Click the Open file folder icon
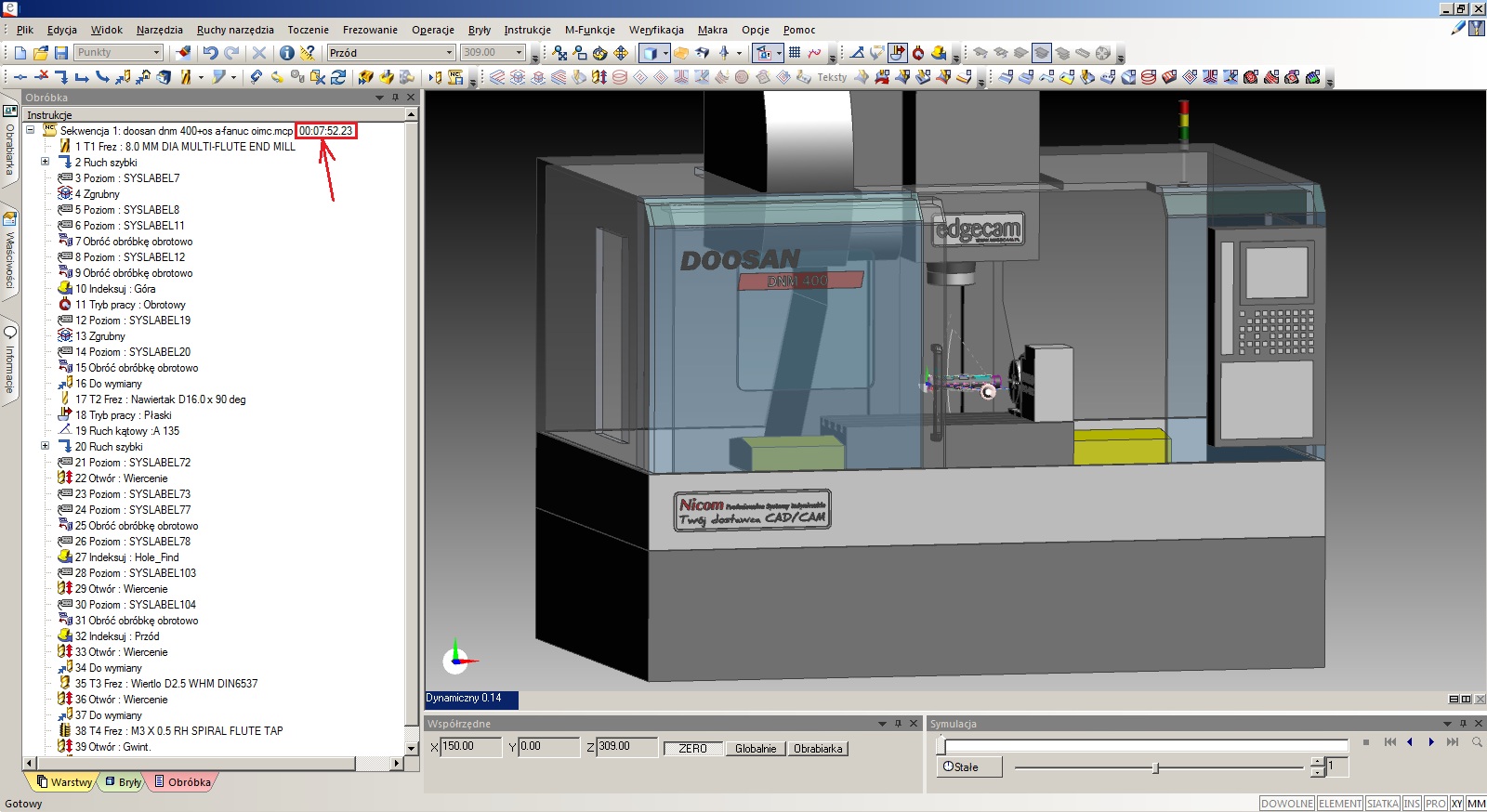1487x812 pixels. 40,53
